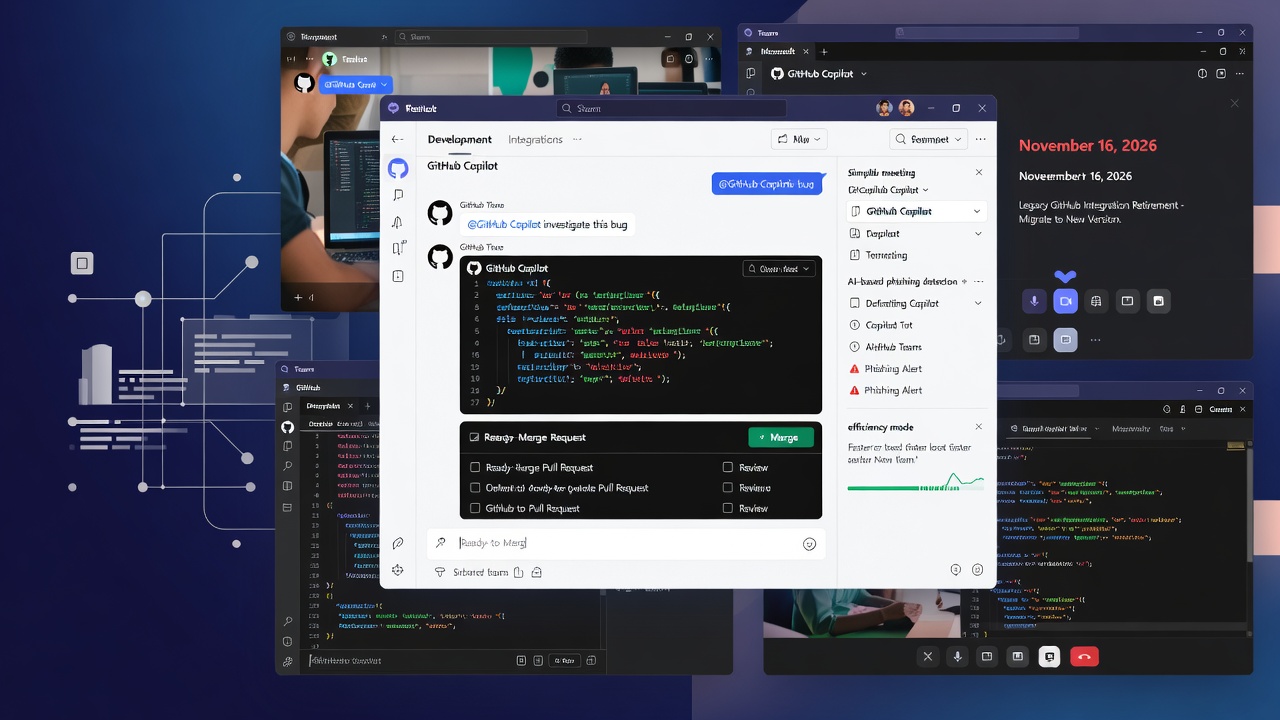Open the search dropdown beside more options
The width and height of the screenshot is (1280, 720).
(929, 140)
